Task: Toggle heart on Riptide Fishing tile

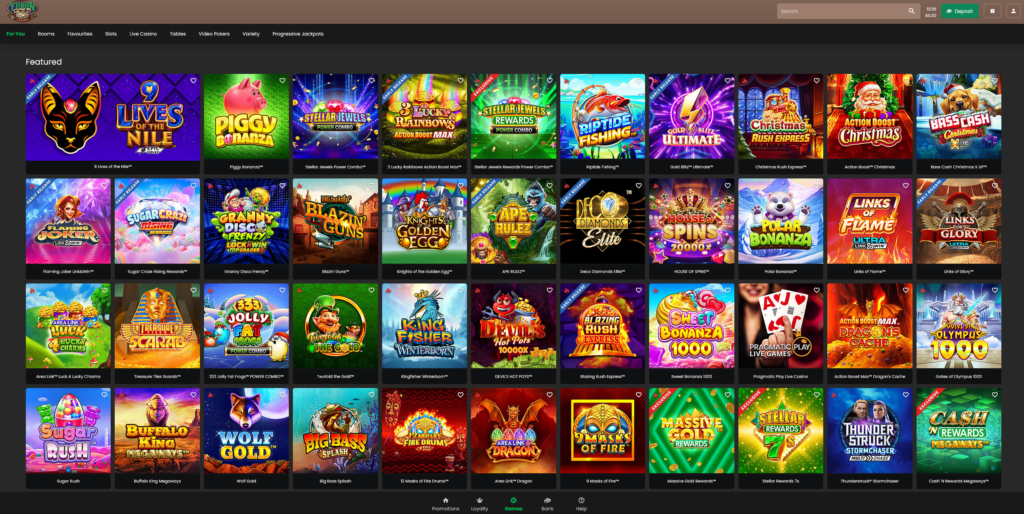Action: click(x=638, y=81)
